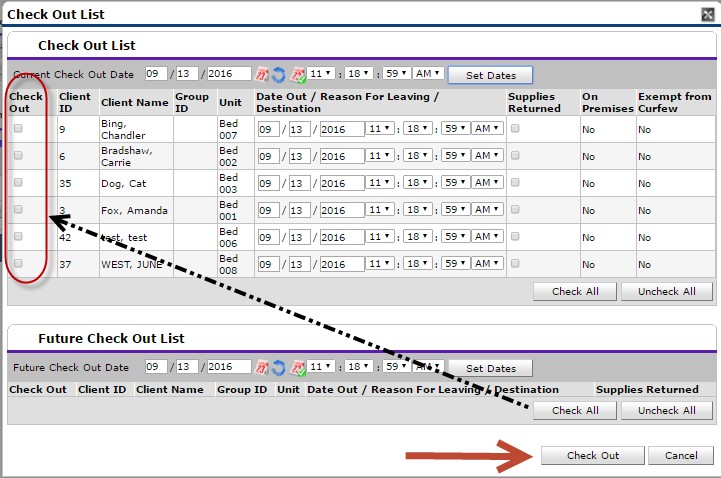Image resolution: width=721 pixels, height=478 pixels.
Task: Click day field in Dog, Cat row
Action: pyautogui.click(x=300, y=183)
